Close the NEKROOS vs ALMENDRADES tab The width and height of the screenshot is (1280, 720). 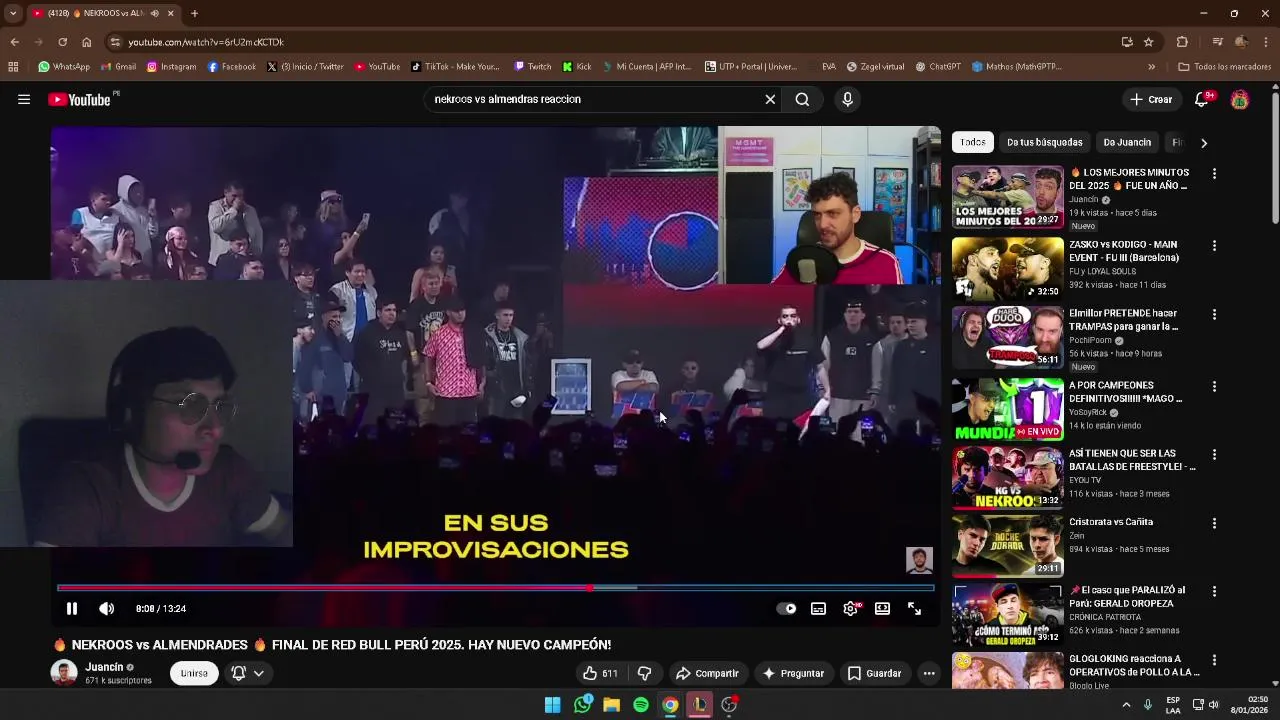tap(170, 13)
